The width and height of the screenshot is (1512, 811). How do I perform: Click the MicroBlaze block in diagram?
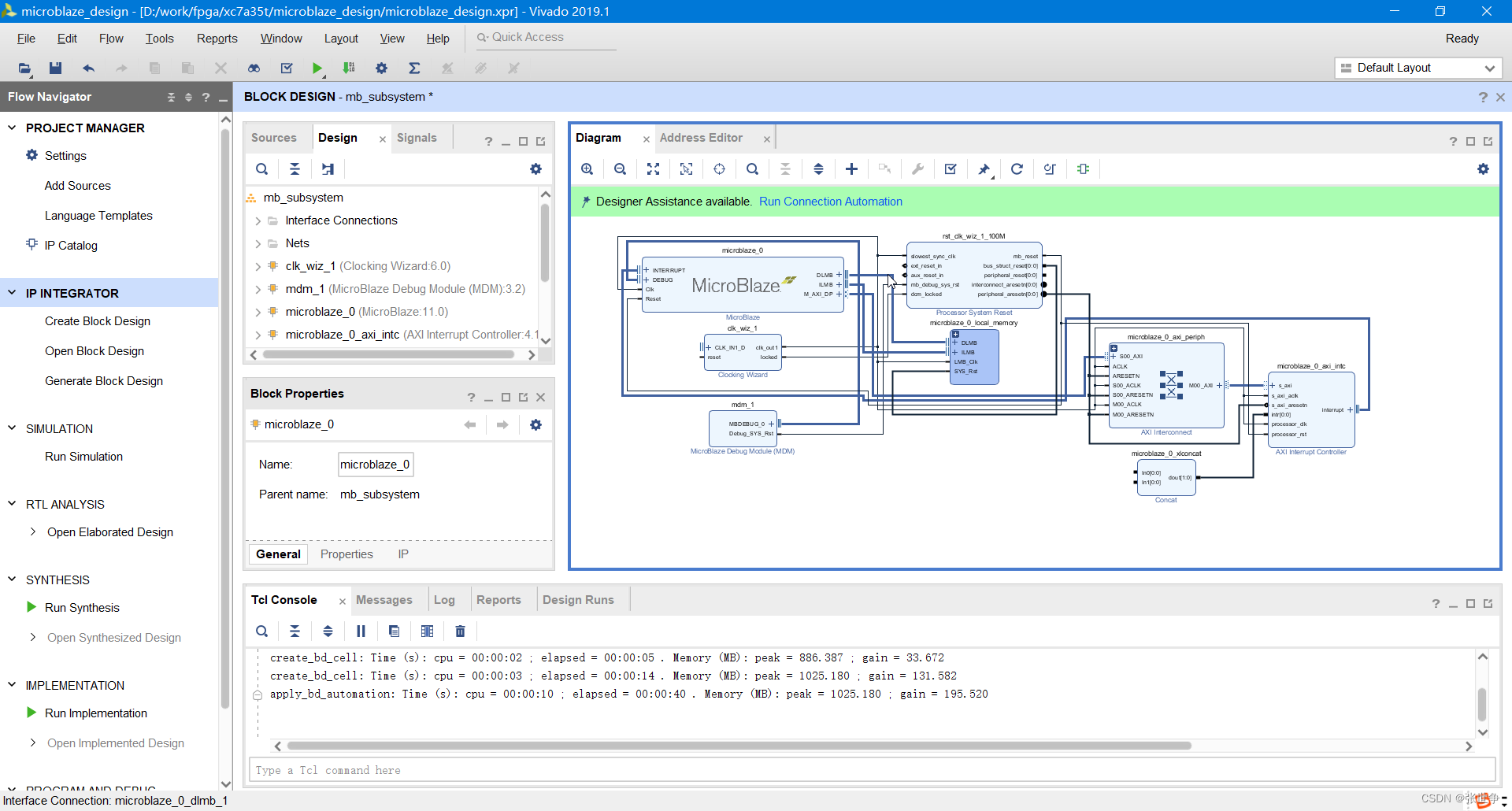tap(743, 284)
